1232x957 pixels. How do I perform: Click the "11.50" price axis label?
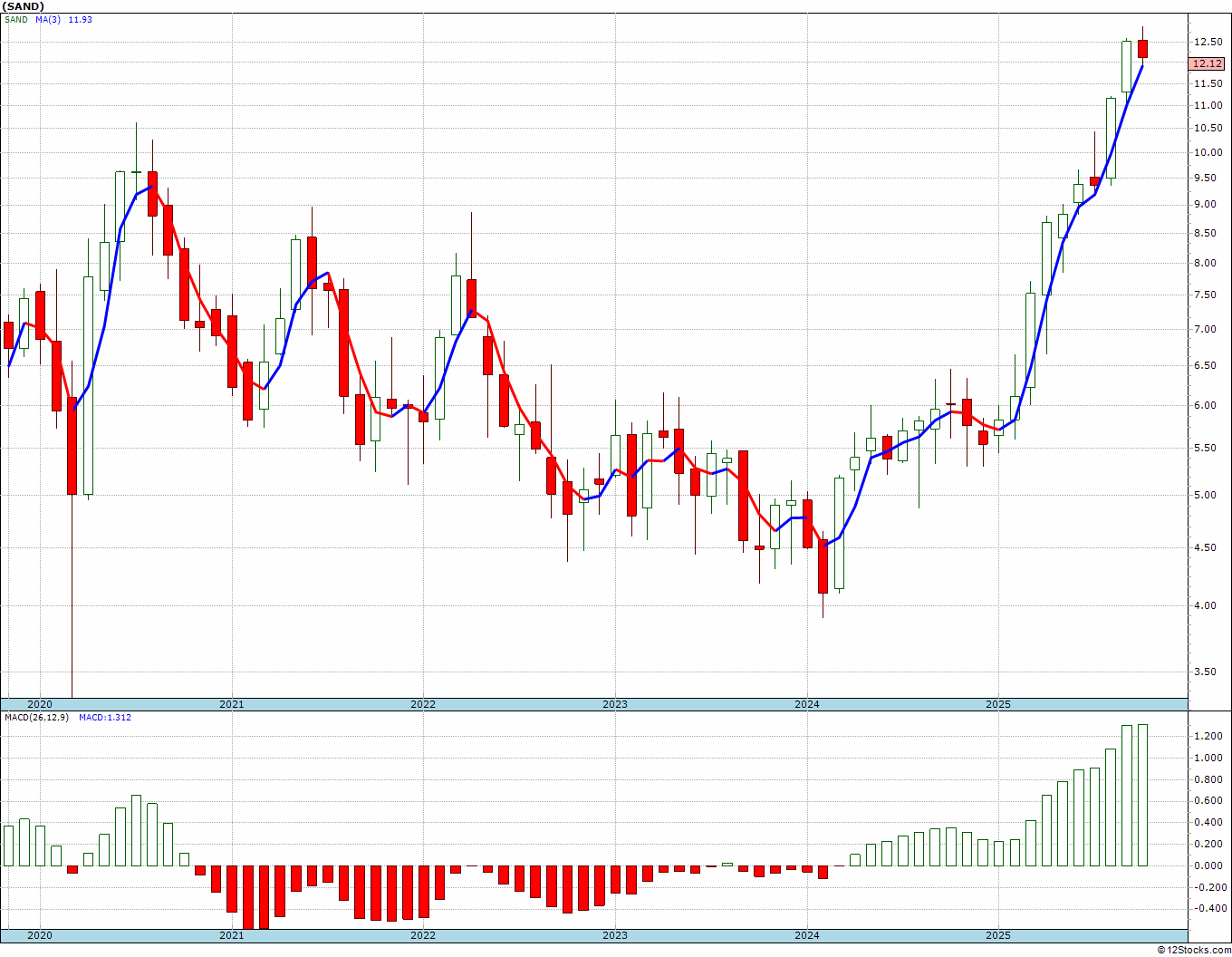pos(1208,83)
